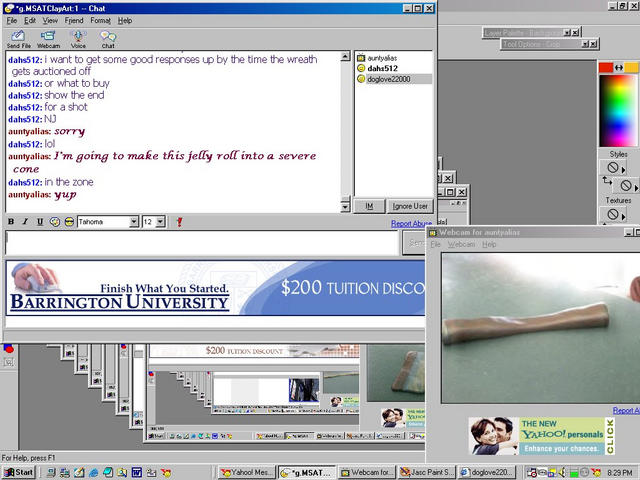Click the 8:29 PM system clock
Screen dimensions: 640x480
coord(620,473)
